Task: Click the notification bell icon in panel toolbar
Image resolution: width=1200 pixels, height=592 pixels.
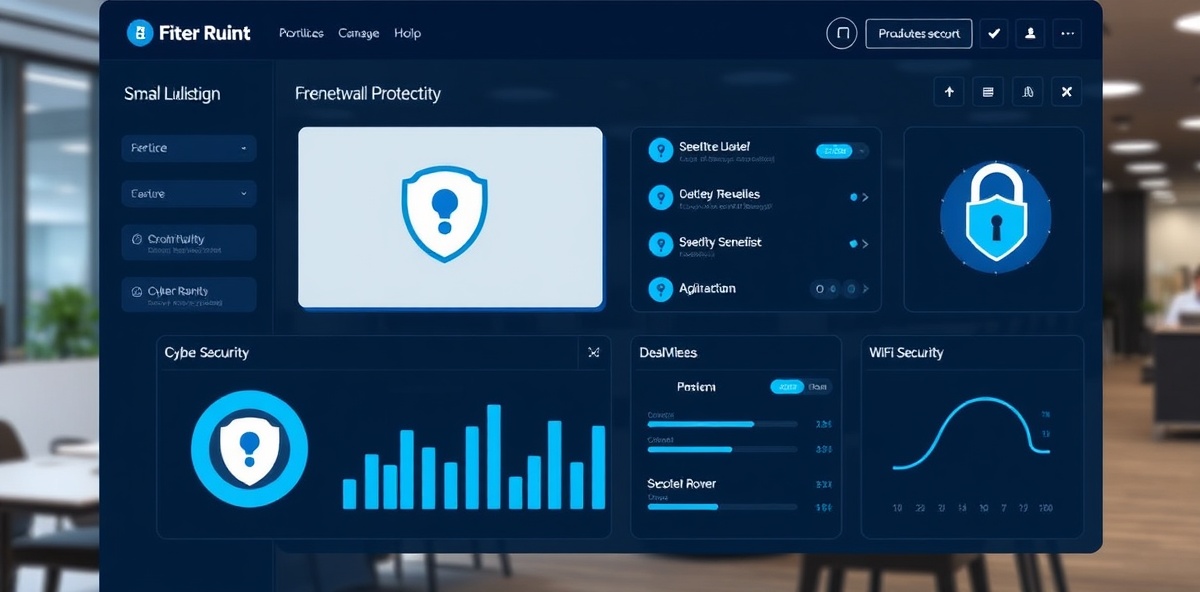Action: point(1027,92)
